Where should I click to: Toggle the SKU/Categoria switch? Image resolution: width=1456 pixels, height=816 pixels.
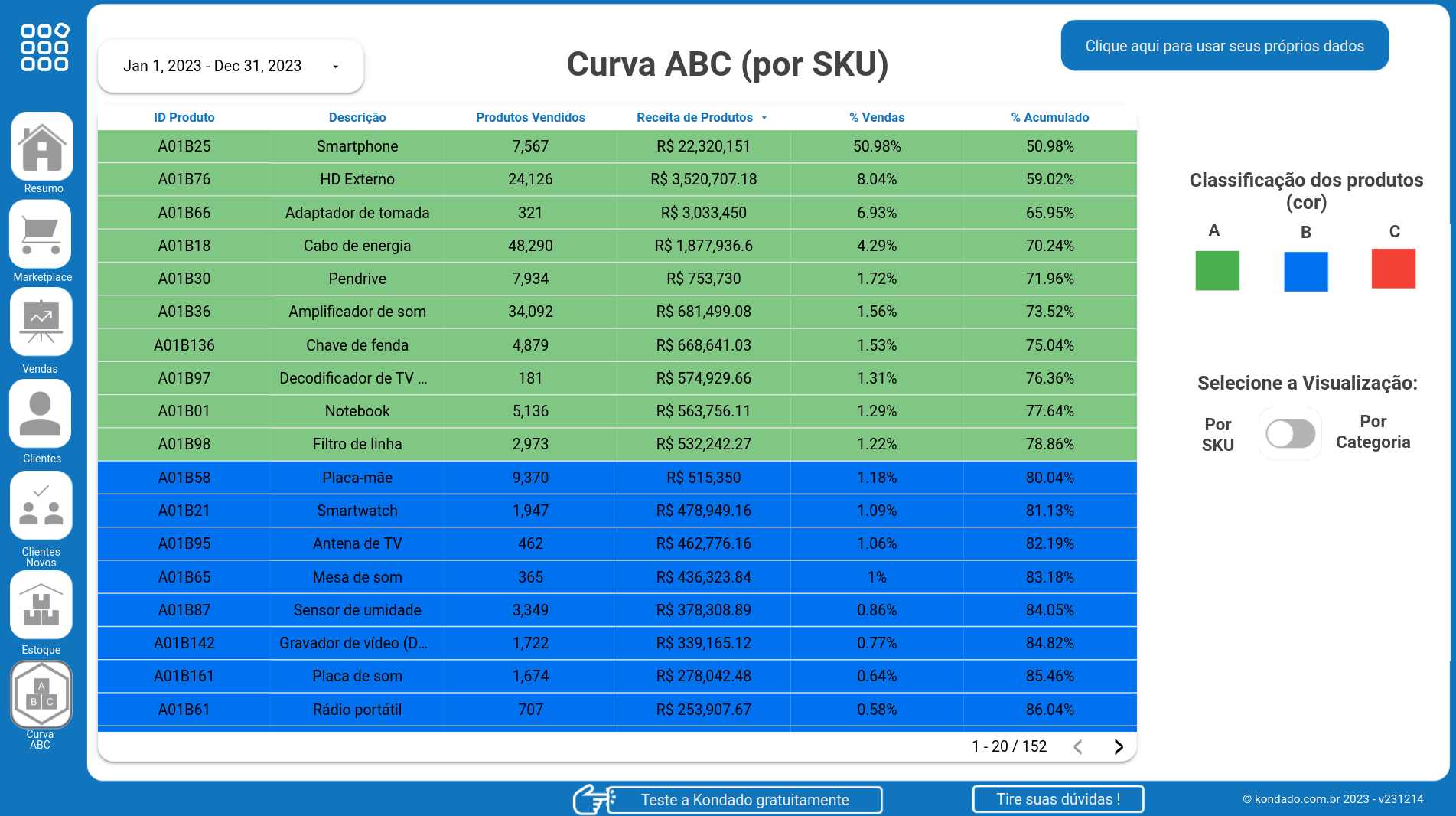click(1290, 433)
